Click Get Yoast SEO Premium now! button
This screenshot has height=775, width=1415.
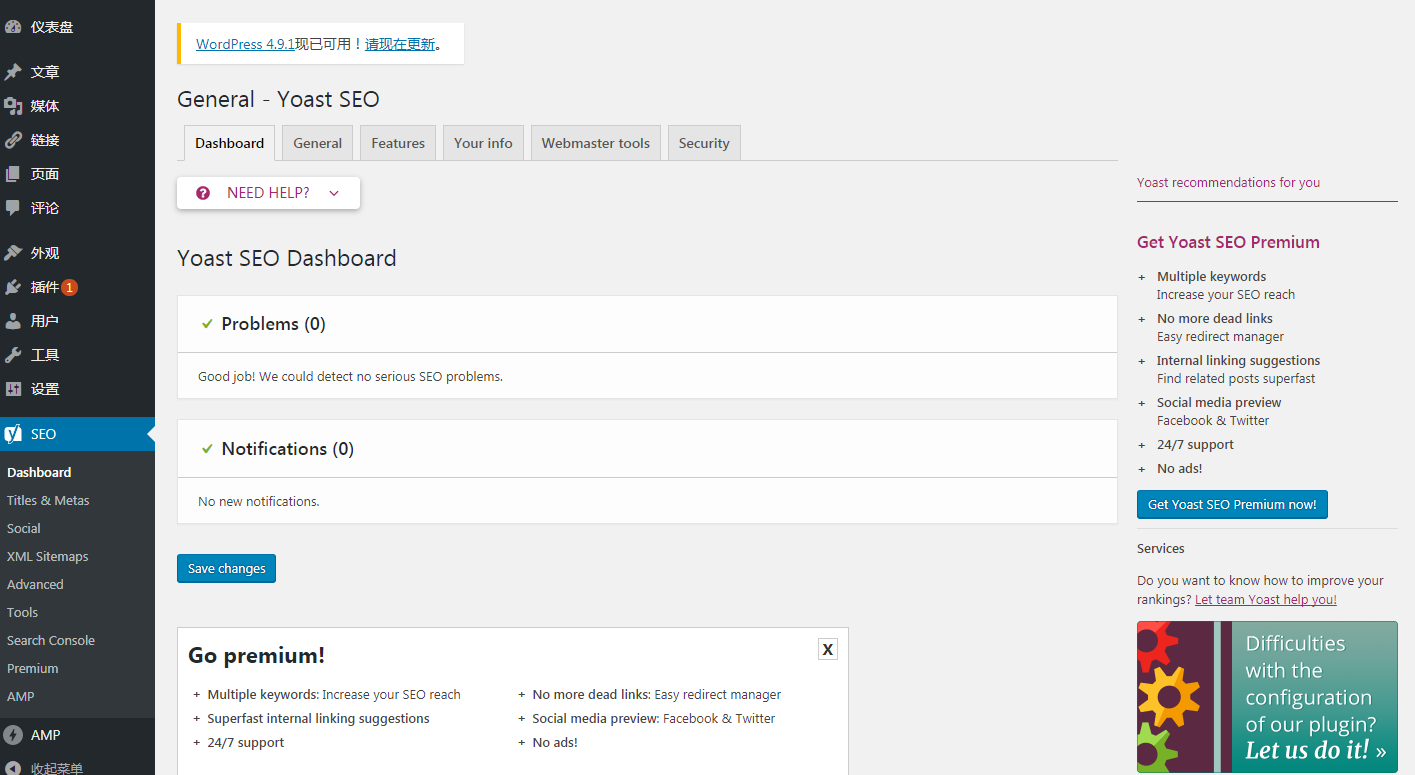pos(1232,504)
